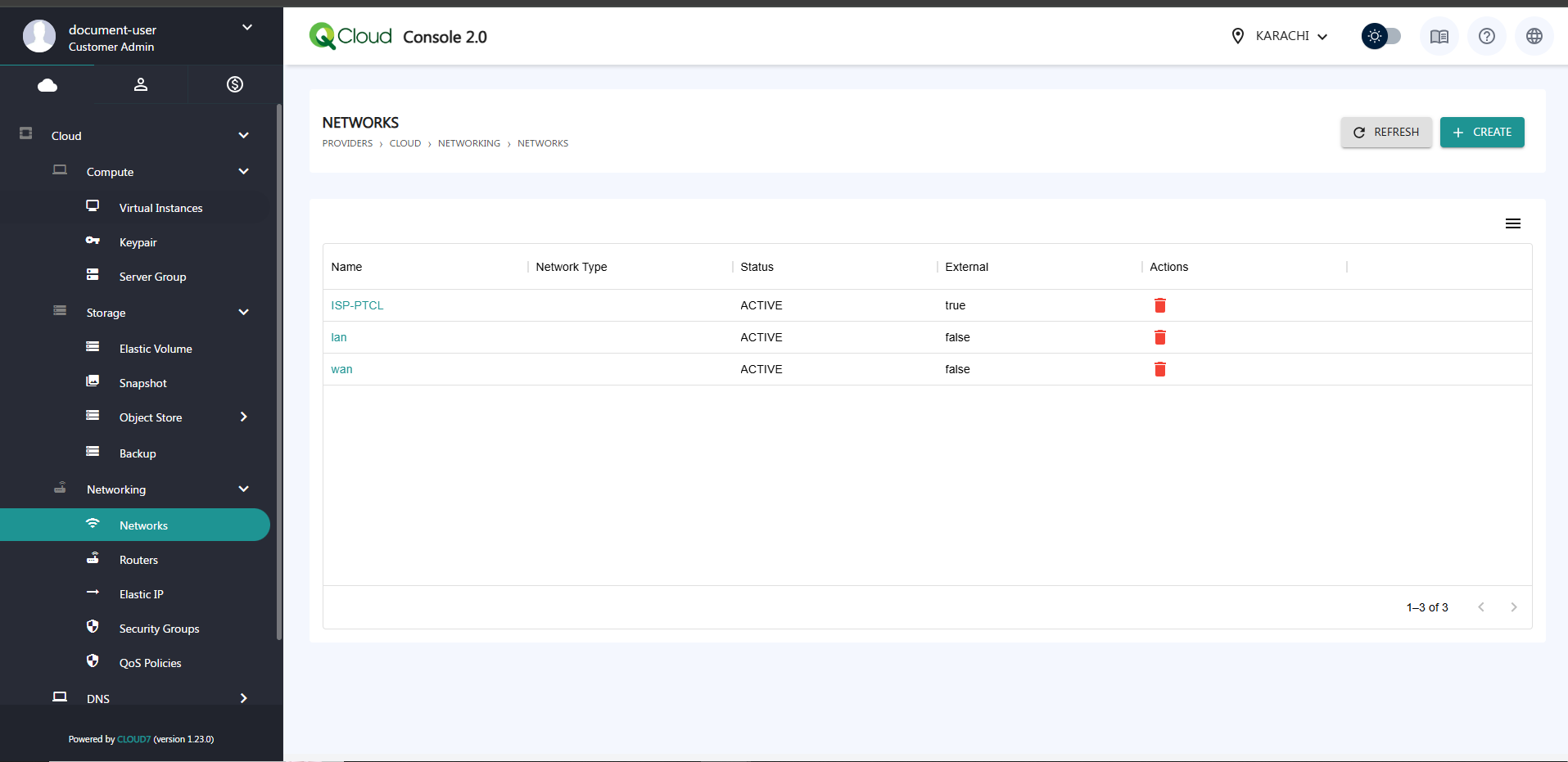This screenshot has height=762, width=1568.
Task: Sort by the Status column header
Action: pos(757,267)
